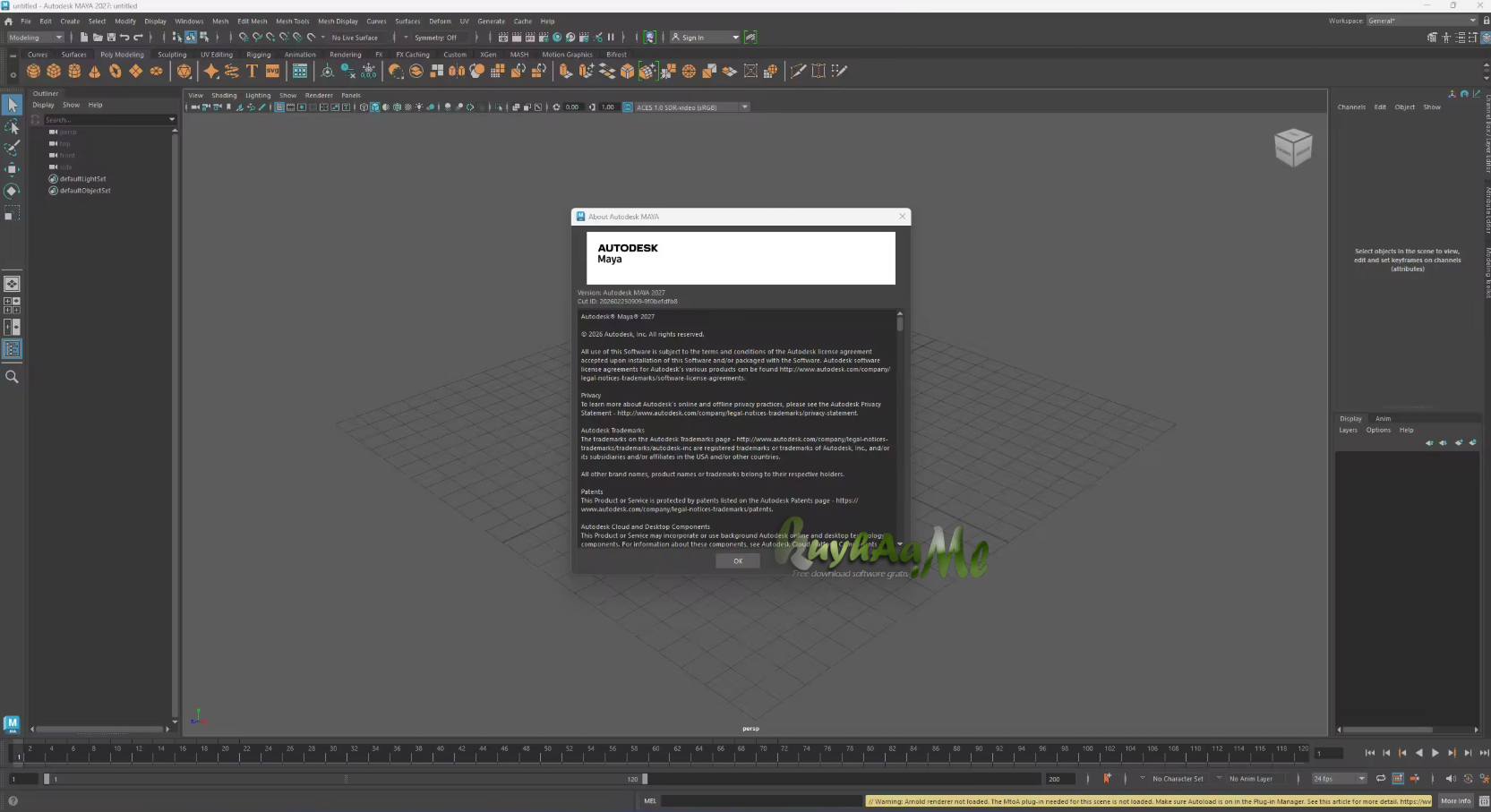The height and width of the screenshot is (812, 1491).
Task: Click the More Info button
Action: point(1455,801)
